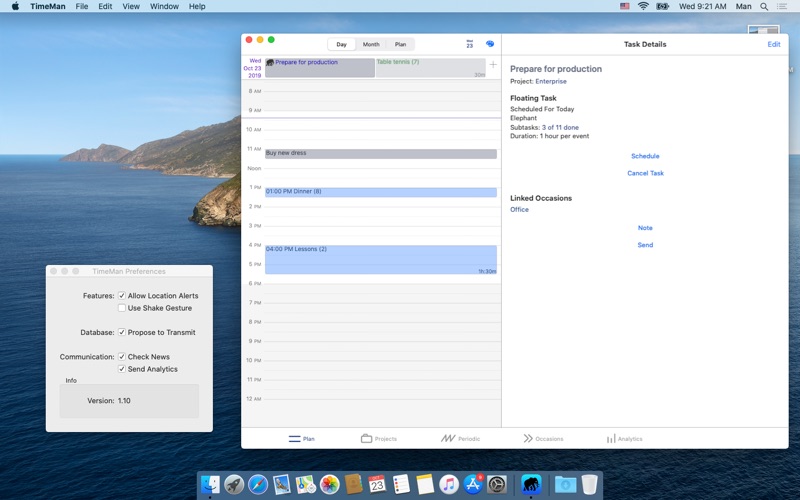Enable Use Shake Gesture checkbox
The width and height of the screenshot is (800, 500).
[122, 308]
